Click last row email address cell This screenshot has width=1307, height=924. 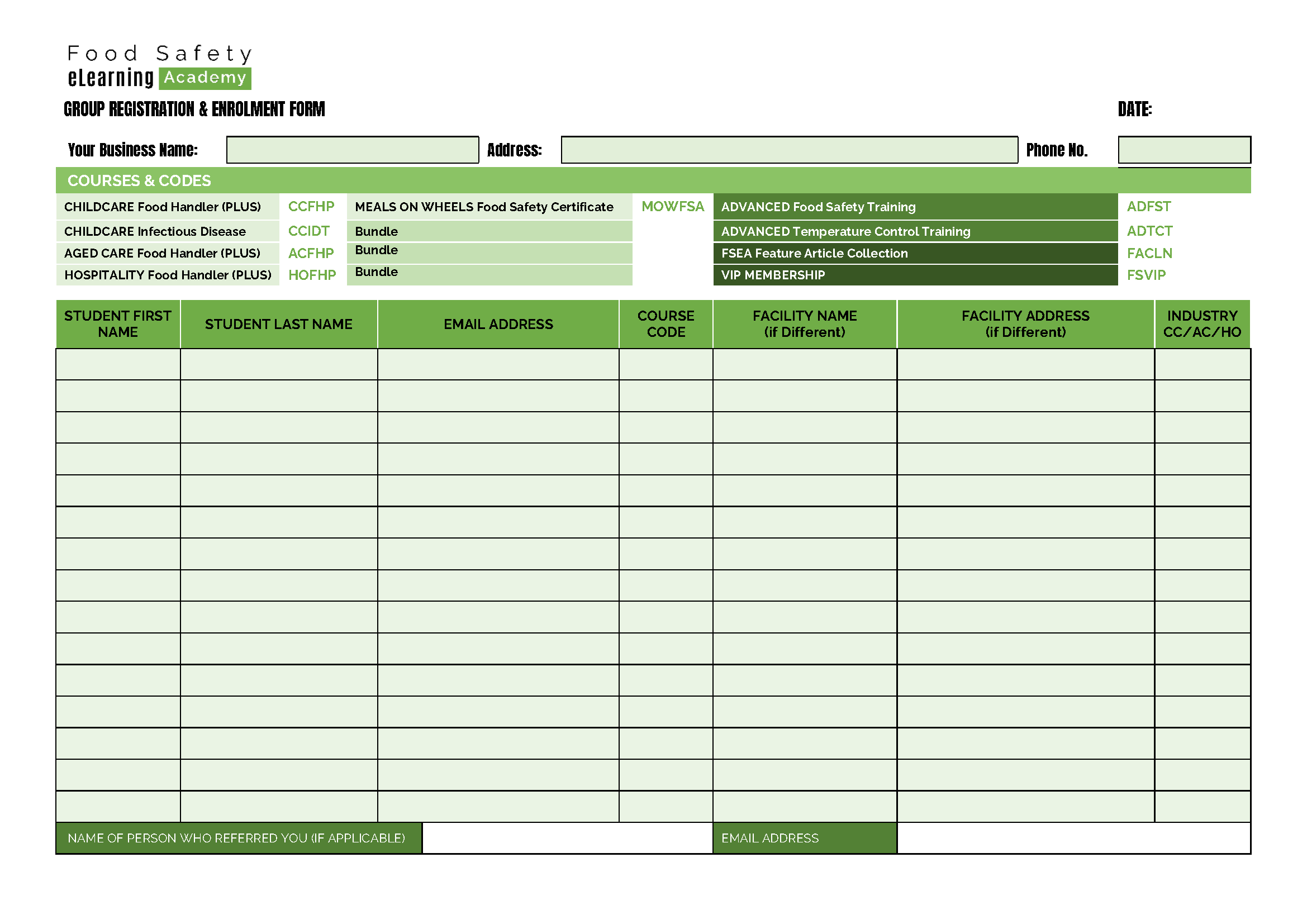[498, 806]
